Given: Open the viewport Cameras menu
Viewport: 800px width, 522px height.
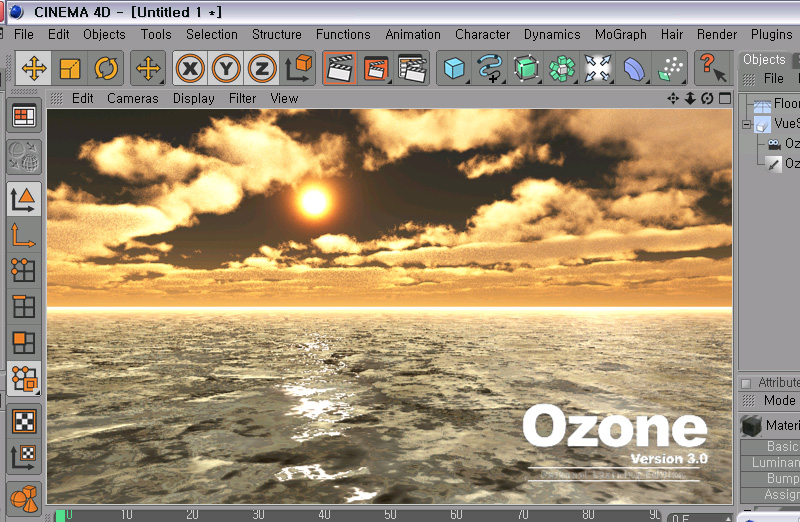Looking at the screenshot, I should [x=133, y=98].
